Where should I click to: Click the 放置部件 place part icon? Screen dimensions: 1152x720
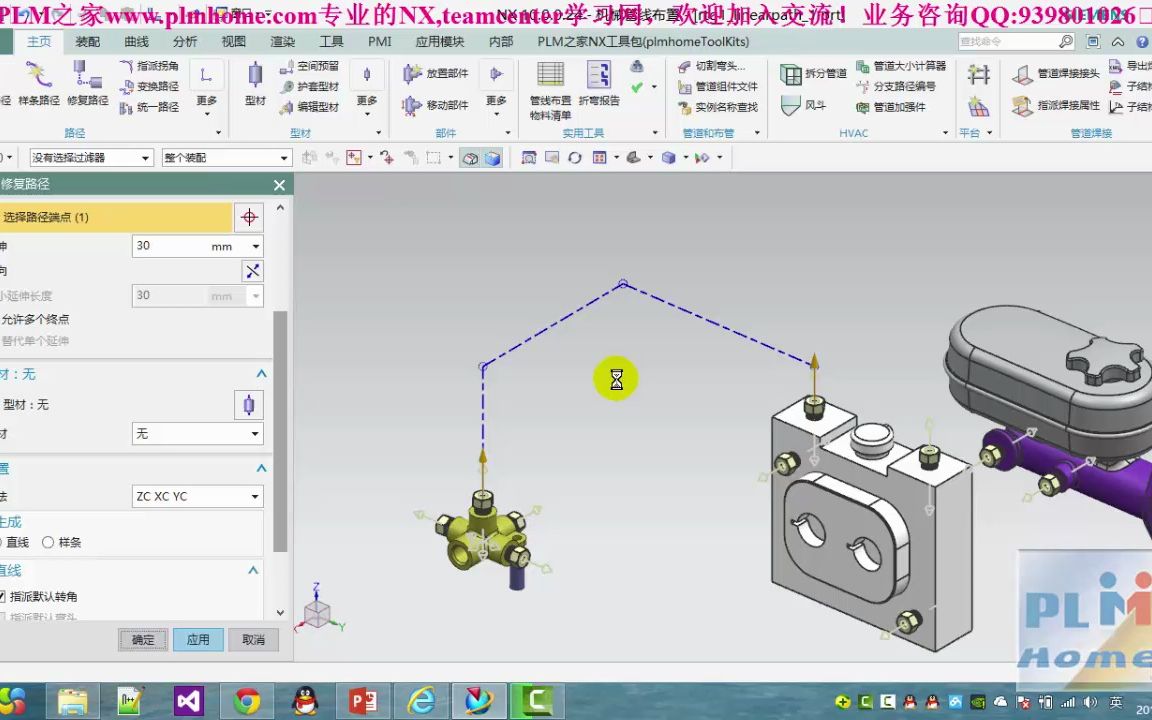coord(412,74)
